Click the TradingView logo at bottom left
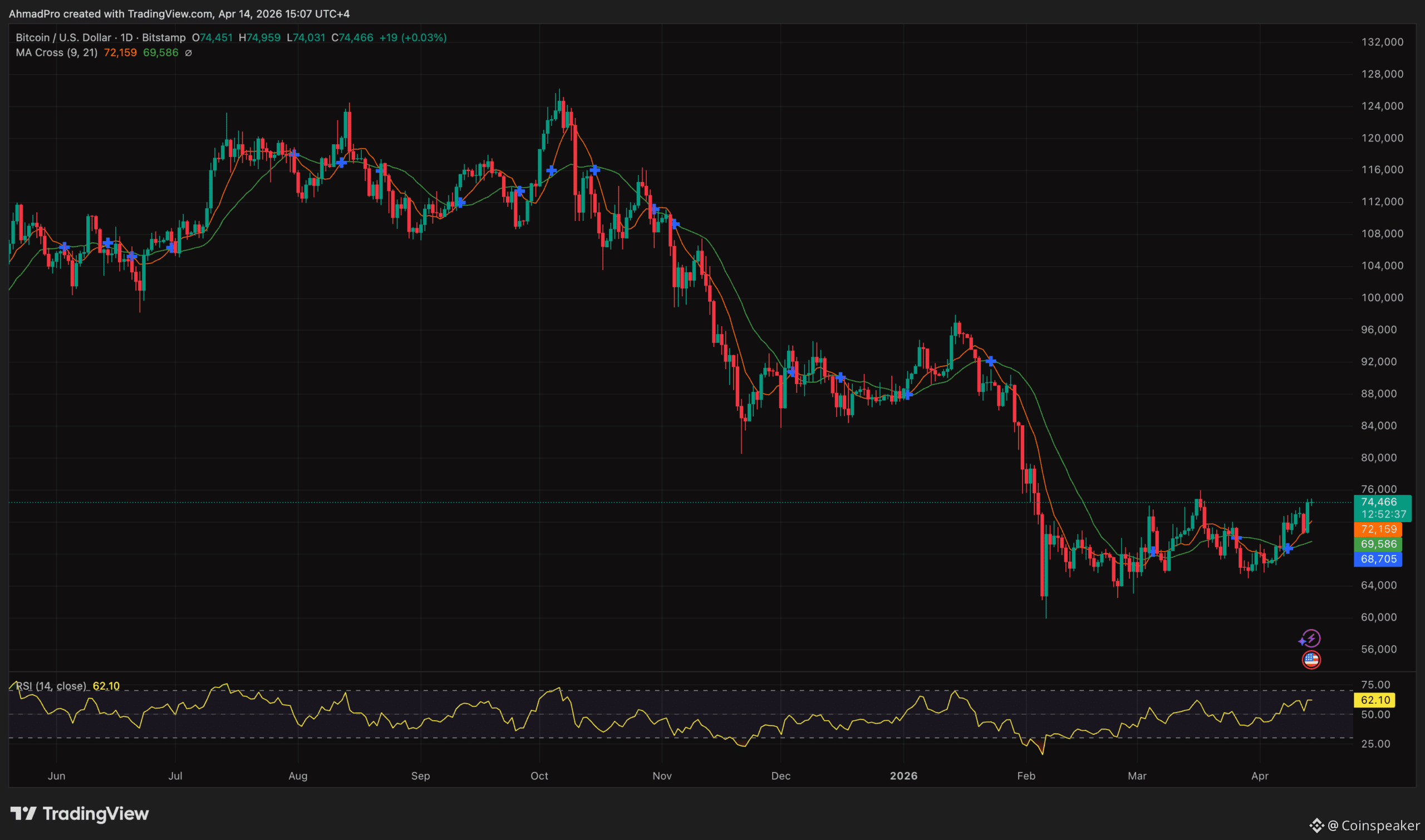 (x=79, y=813)
